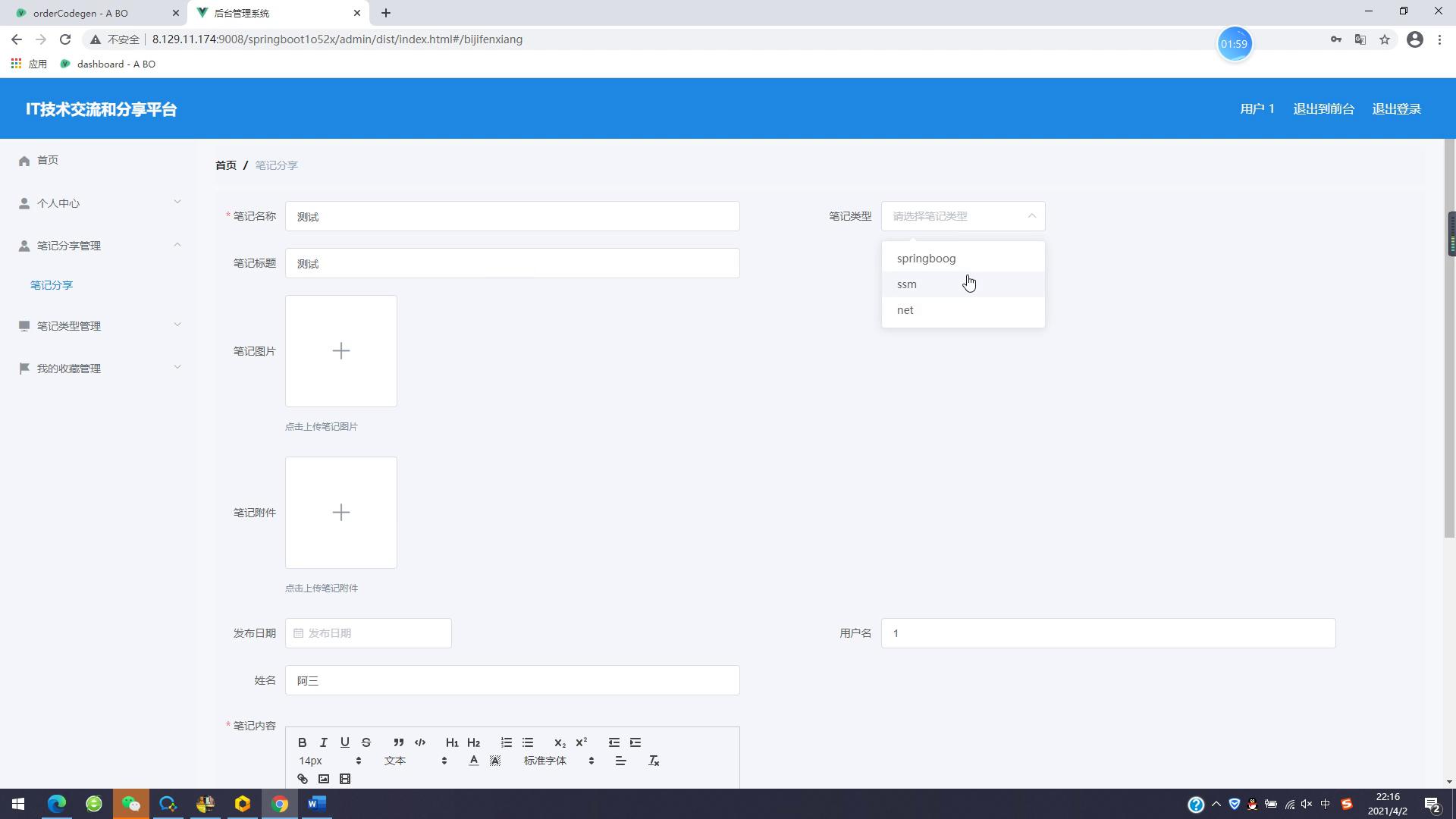Toggle underline formatting in editor
The image size is (1456, 819).
pos(345,742)
